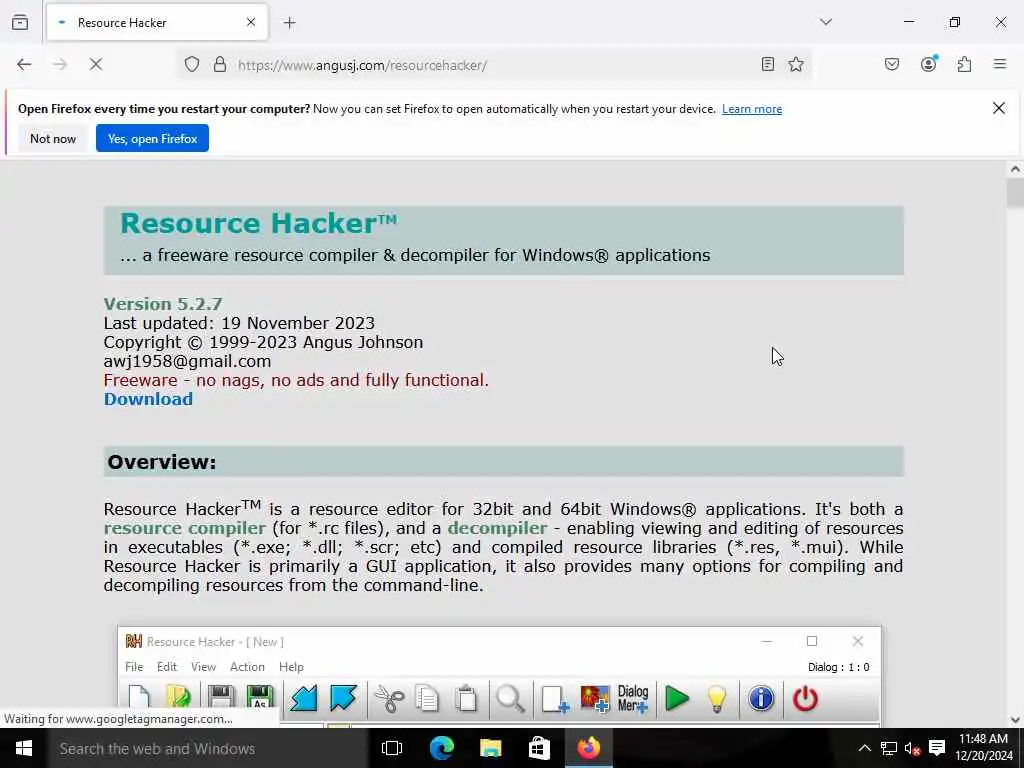The image size is (1024, 768).
Task: Click the light bulb icon
Action: click(716, 699)
